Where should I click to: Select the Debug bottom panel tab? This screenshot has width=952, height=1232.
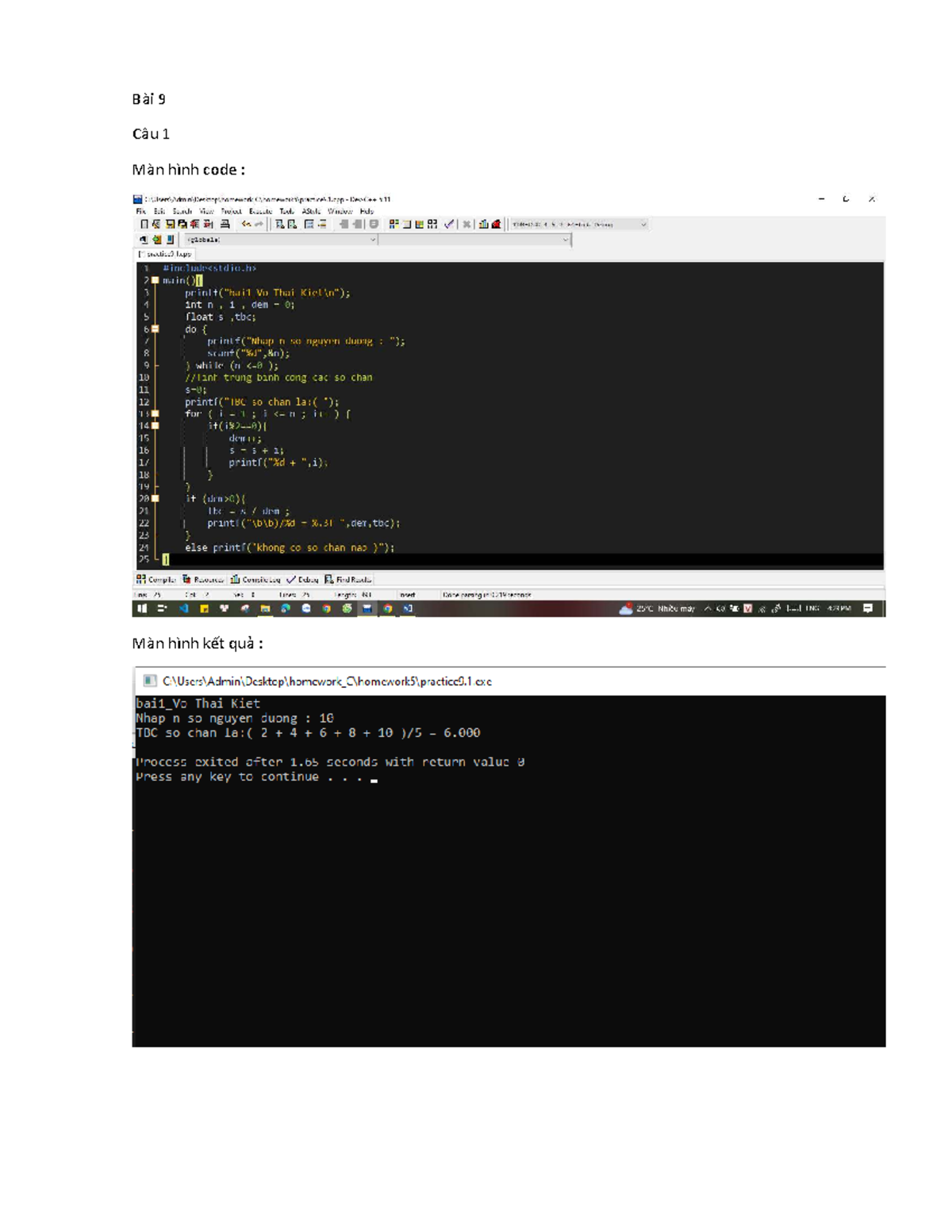302,580
